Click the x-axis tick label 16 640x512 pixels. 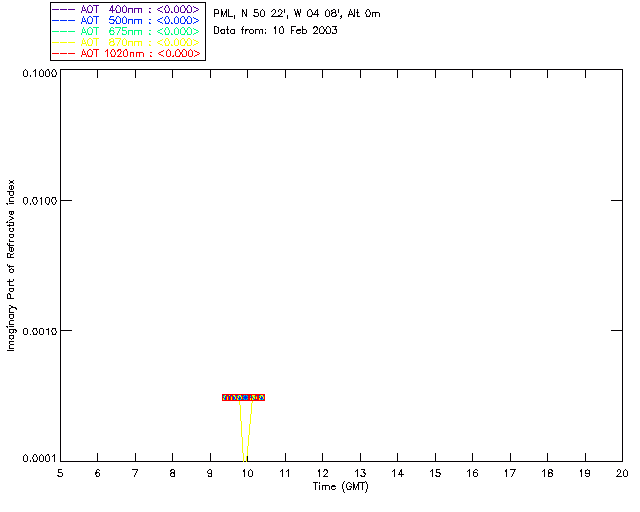tap(472, 473)
